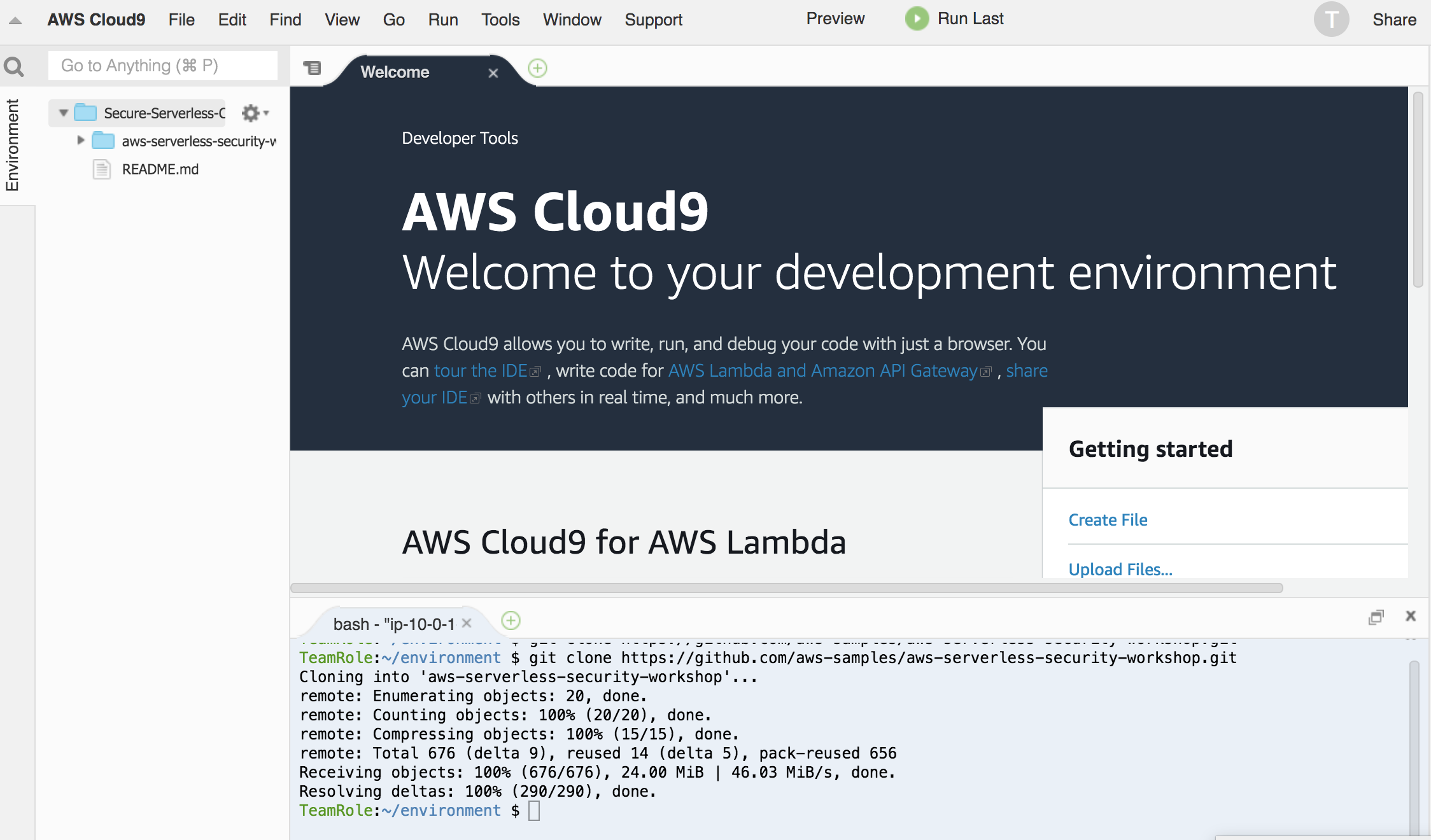This screenshot has height=840, width=1431.
Task: Open the Go menu
Action: [x=393, y=20]
